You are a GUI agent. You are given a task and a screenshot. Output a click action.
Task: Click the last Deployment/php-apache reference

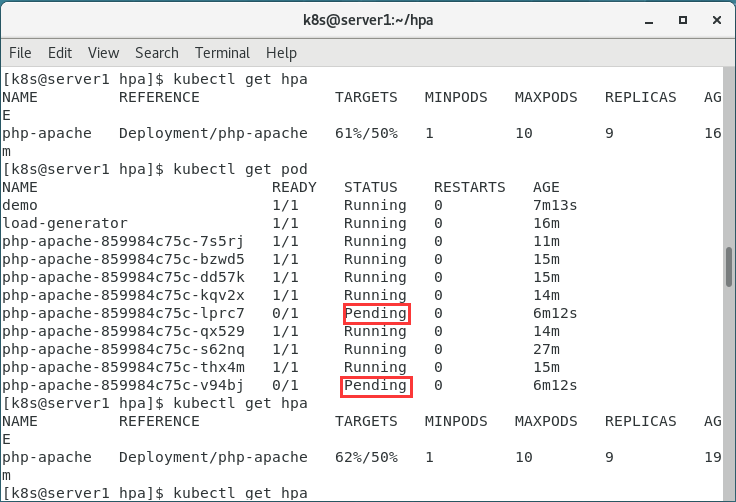pos(213,457)
